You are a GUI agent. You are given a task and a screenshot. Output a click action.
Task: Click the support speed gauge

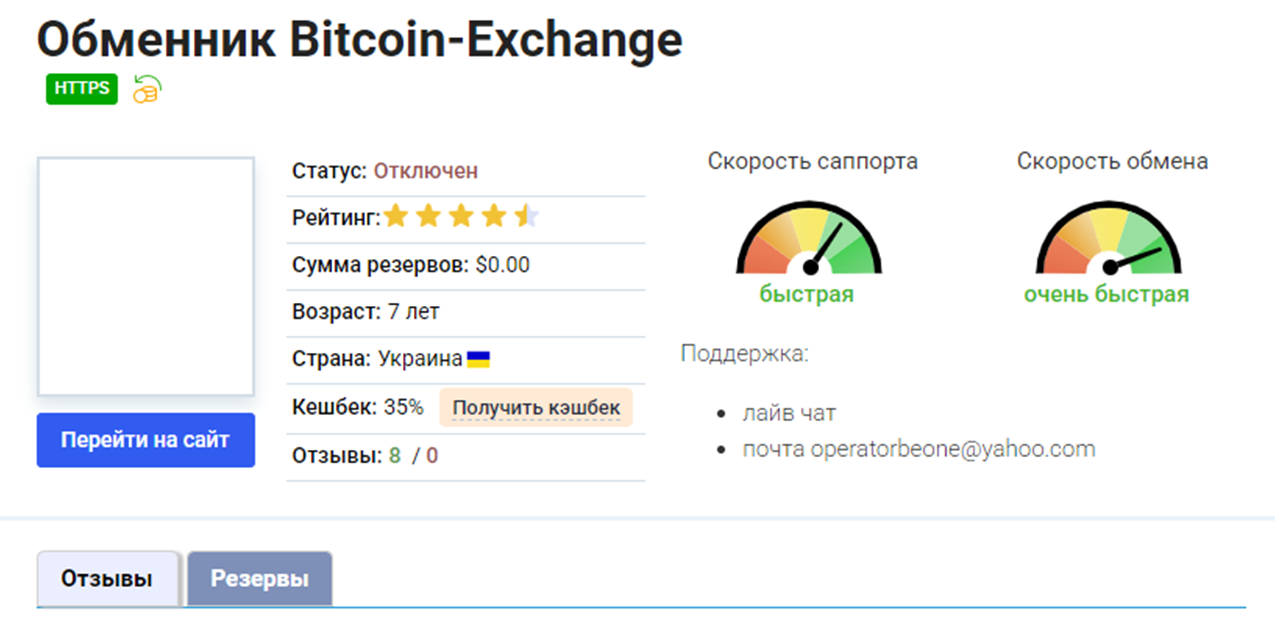click(x=809, y=238)
